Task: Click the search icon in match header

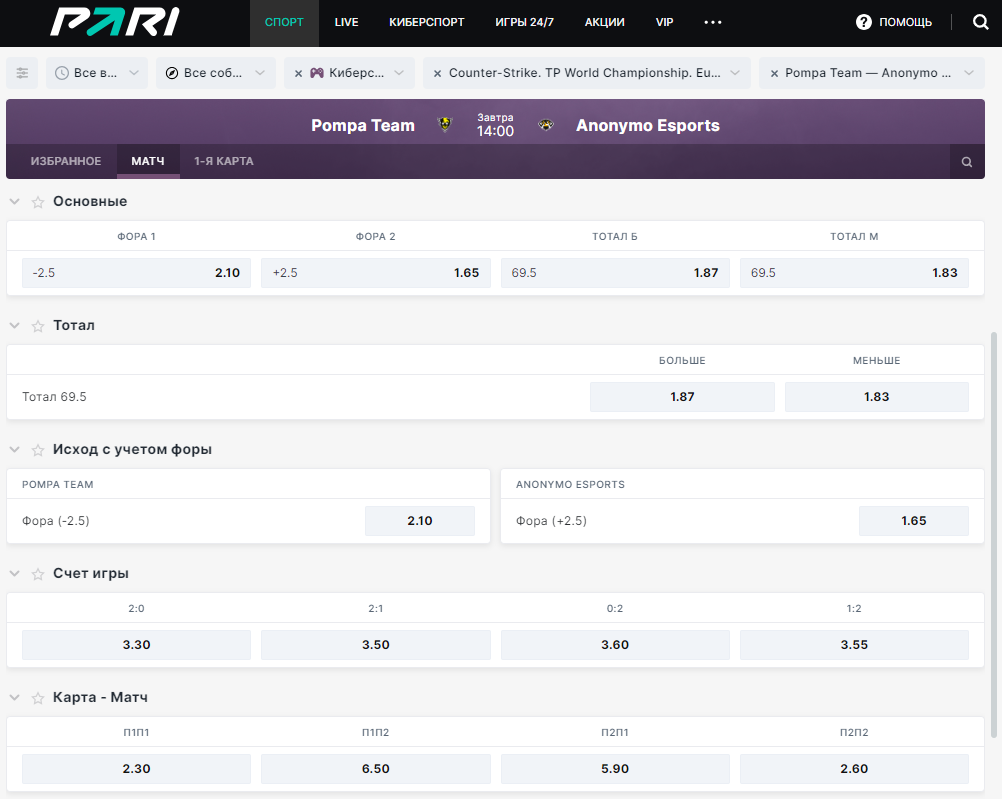Action: [967, 162]
